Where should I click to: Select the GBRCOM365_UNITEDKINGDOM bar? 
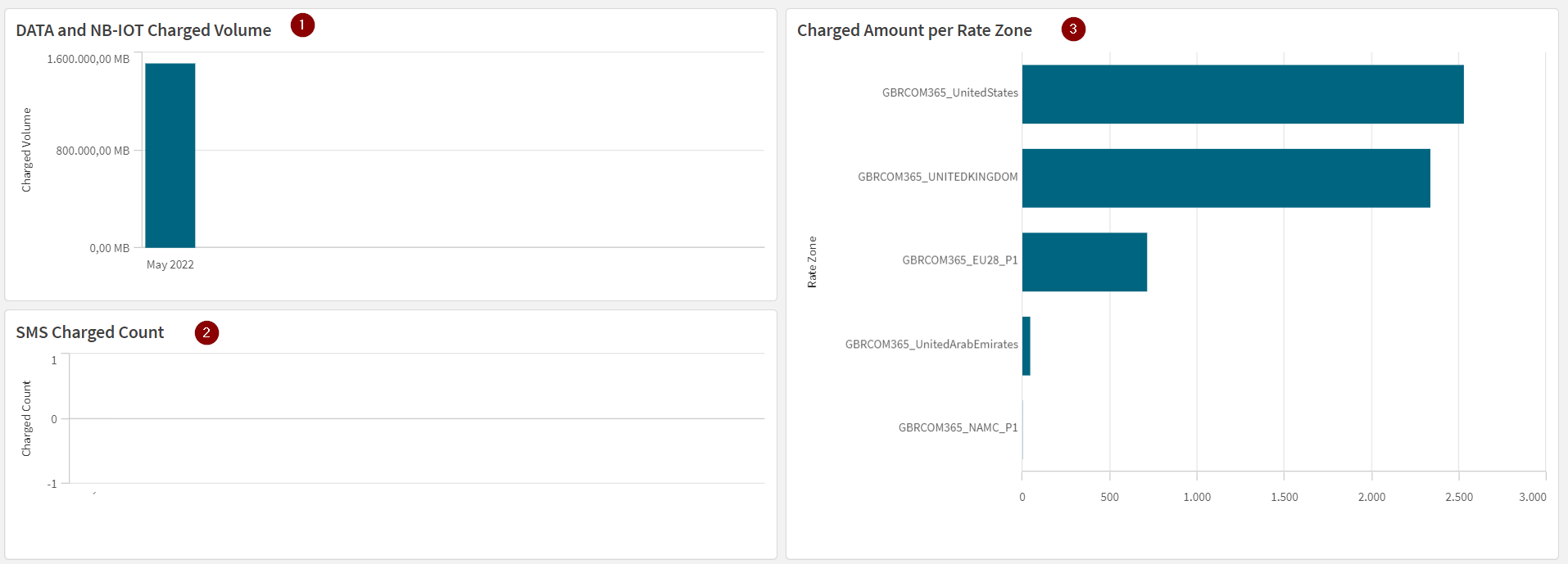pos(1226,178)
